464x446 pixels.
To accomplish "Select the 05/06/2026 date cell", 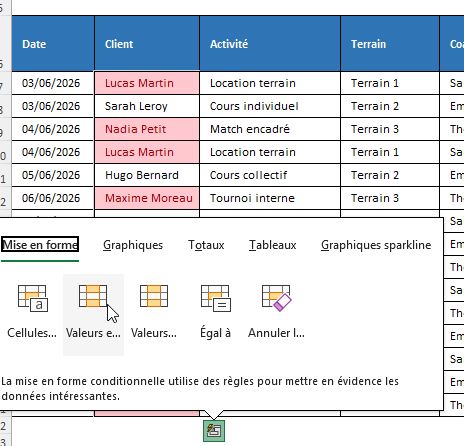I will (x=53, y=175).
